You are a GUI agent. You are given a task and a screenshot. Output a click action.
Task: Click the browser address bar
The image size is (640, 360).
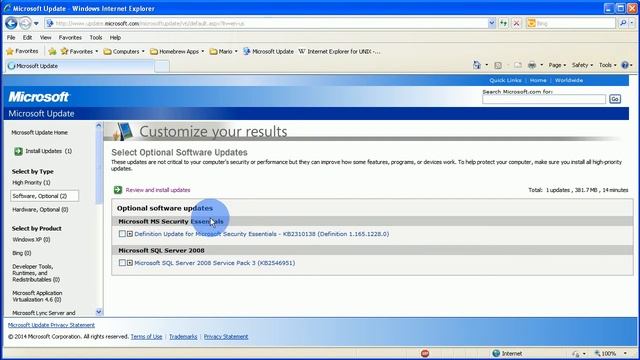coord(267,23)
